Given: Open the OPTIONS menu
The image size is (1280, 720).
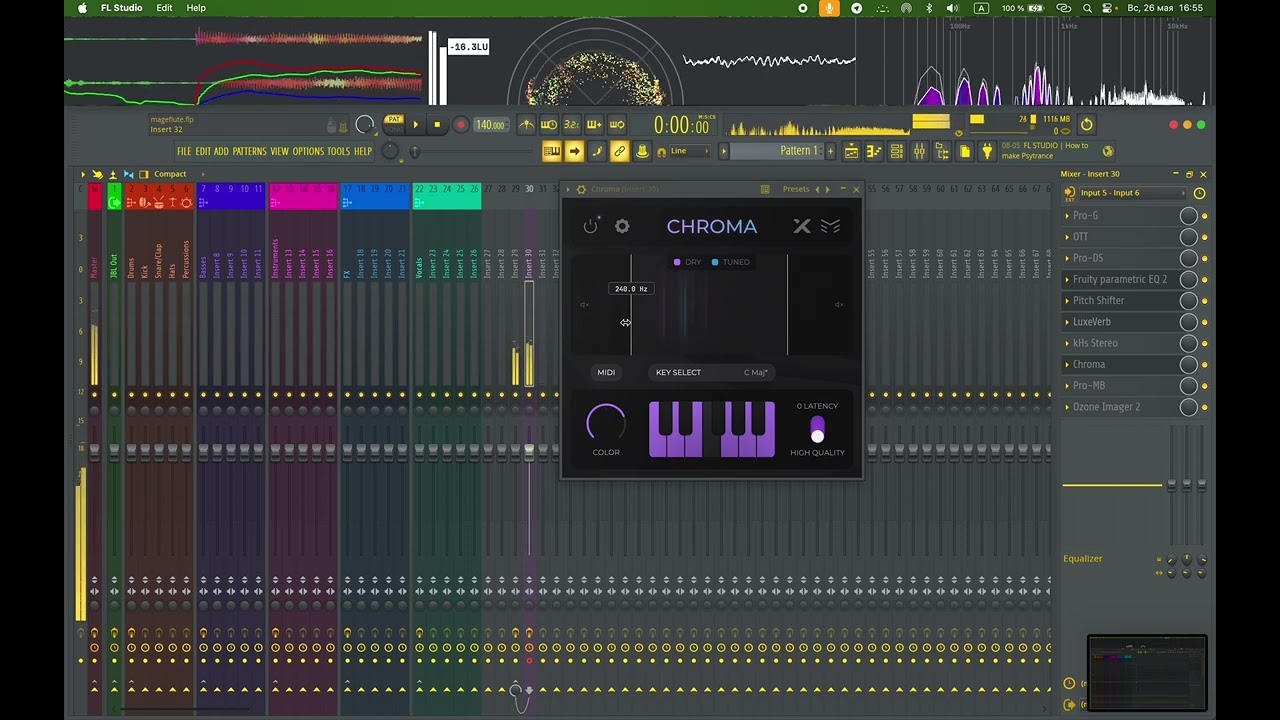Looking at the screenshot, I should pos(308,151).
